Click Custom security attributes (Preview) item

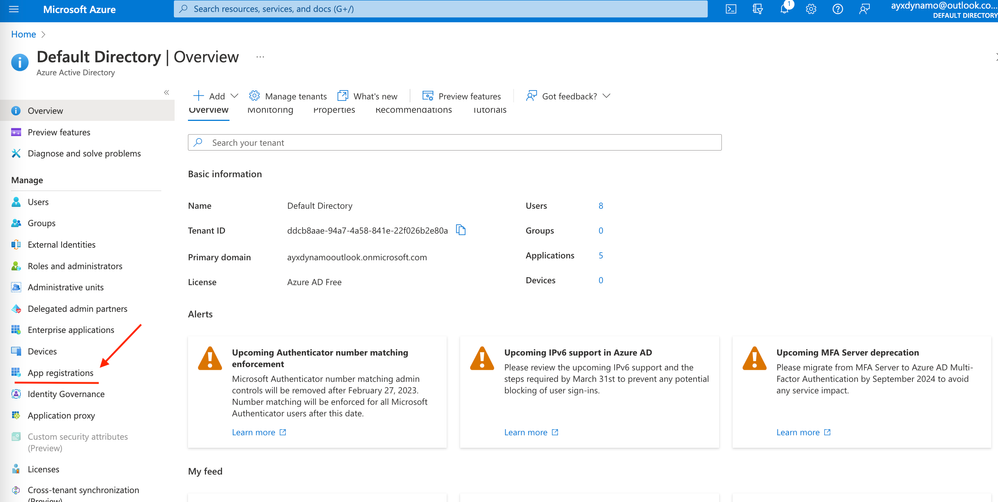tap(78, 442)
